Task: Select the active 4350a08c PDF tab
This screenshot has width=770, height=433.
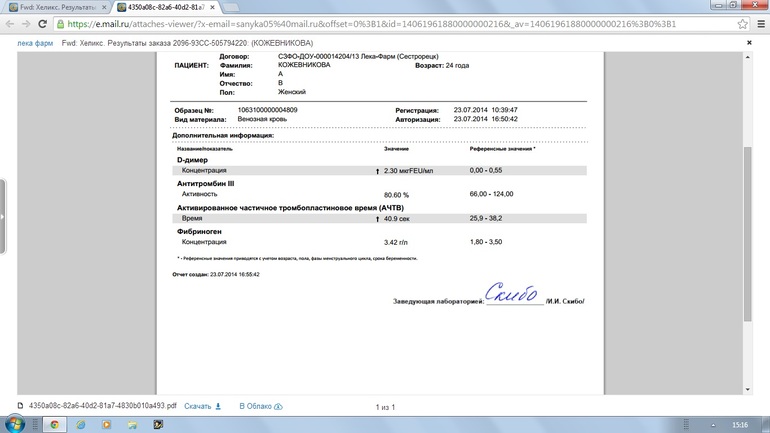Action: click(x=160, y=7)
